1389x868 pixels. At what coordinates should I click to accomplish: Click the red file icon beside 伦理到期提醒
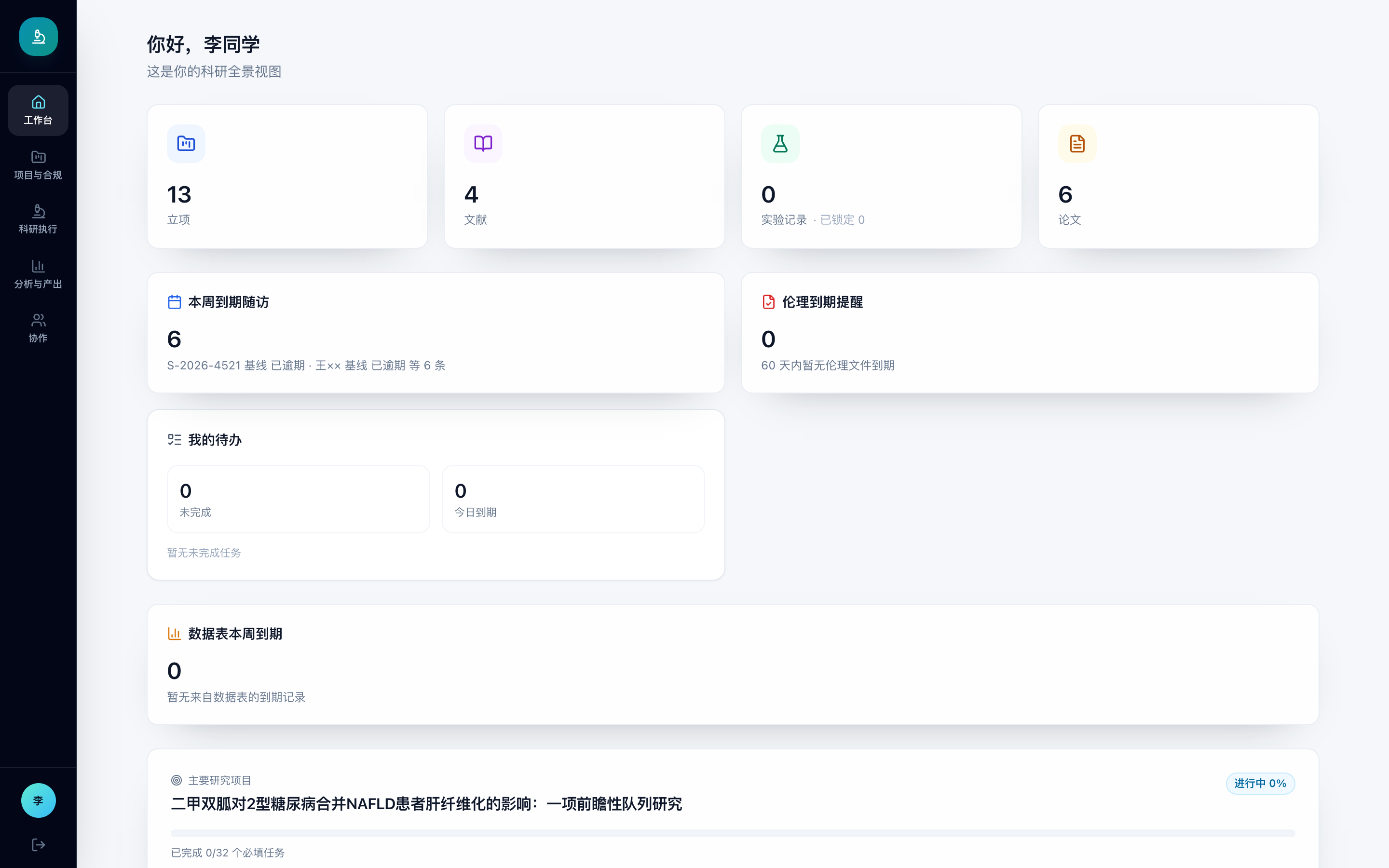point(769,302)
